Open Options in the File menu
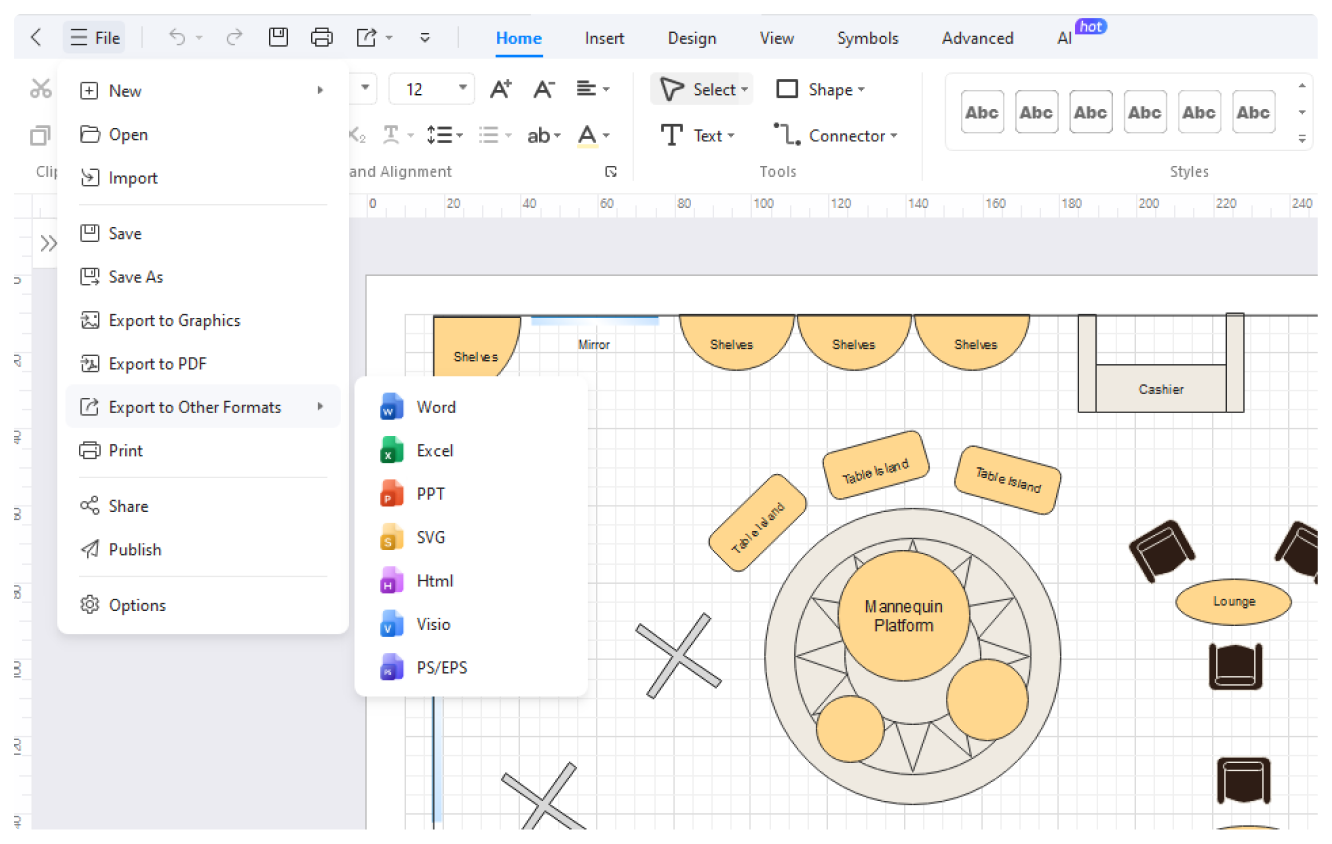Screen dimensions: 1332x844 [203, 605]
